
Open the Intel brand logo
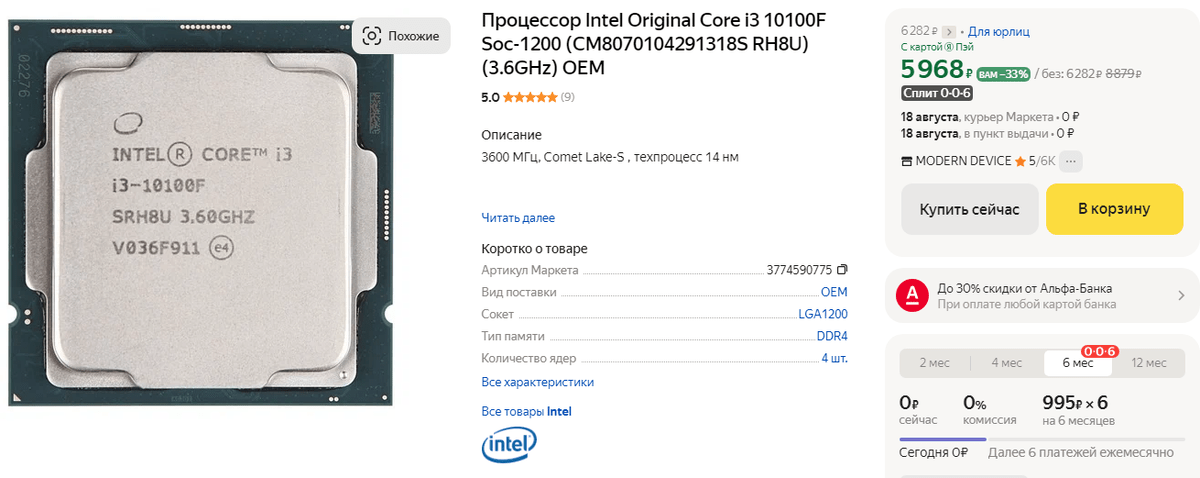[508, 446]
